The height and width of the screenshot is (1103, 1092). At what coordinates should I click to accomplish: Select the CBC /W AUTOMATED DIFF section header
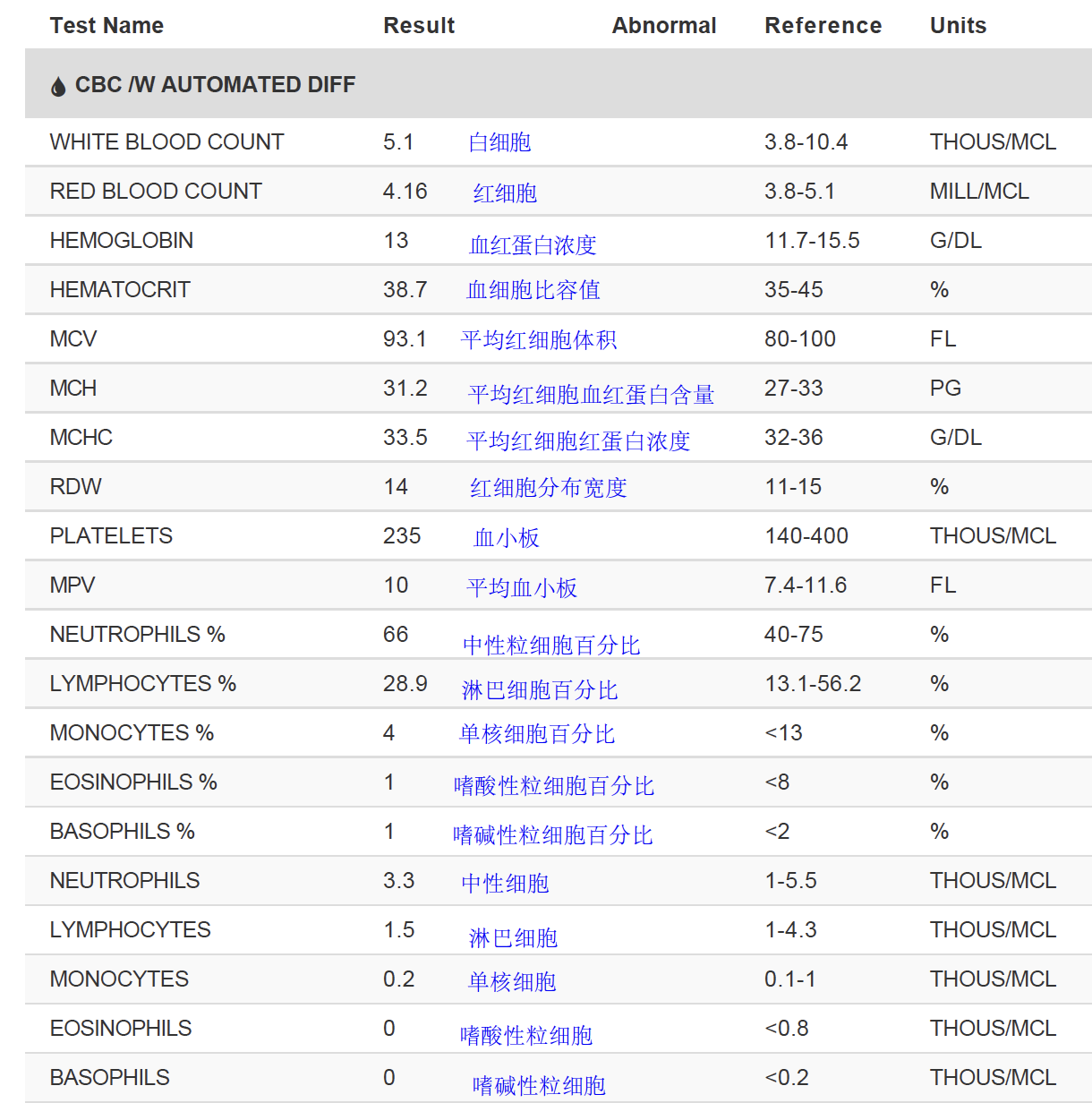point(215,85)
